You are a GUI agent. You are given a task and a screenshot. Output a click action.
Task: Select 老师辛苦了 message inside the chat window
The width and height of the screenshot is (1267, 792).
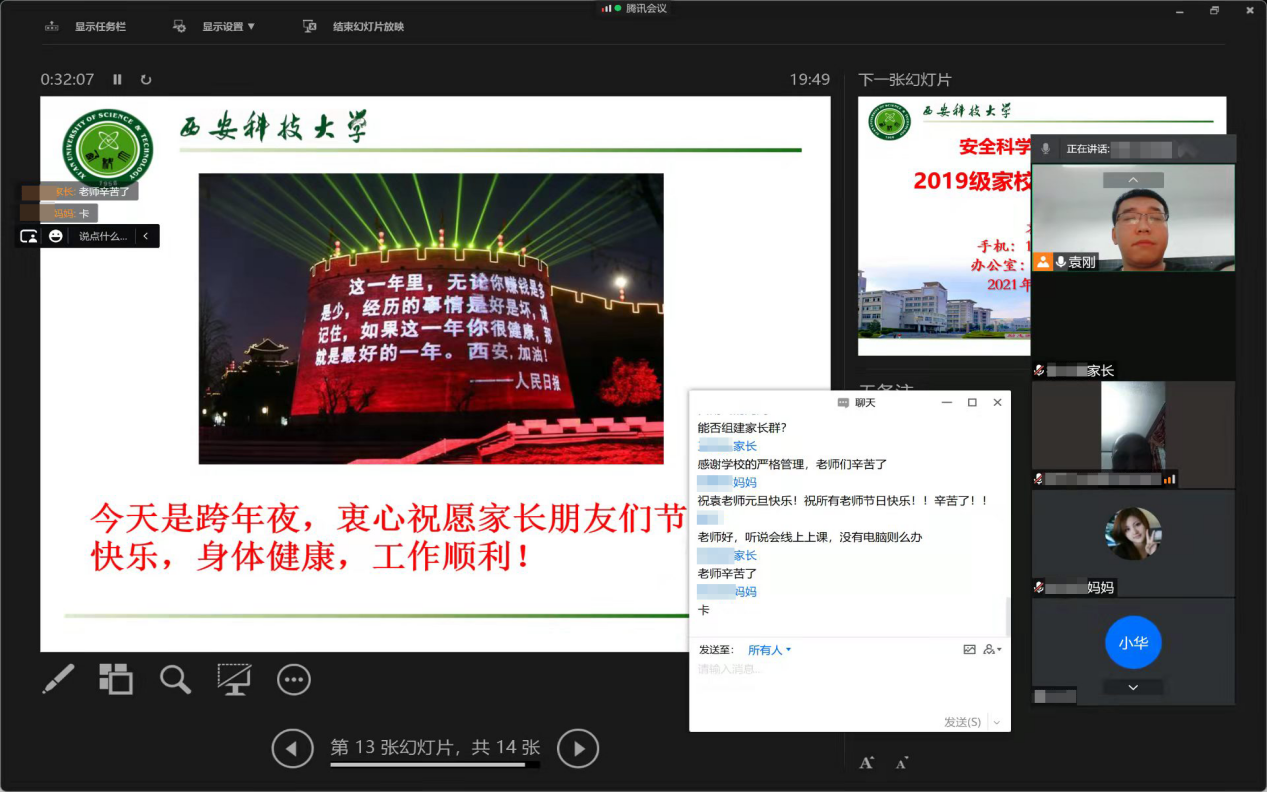coord(727,573)
